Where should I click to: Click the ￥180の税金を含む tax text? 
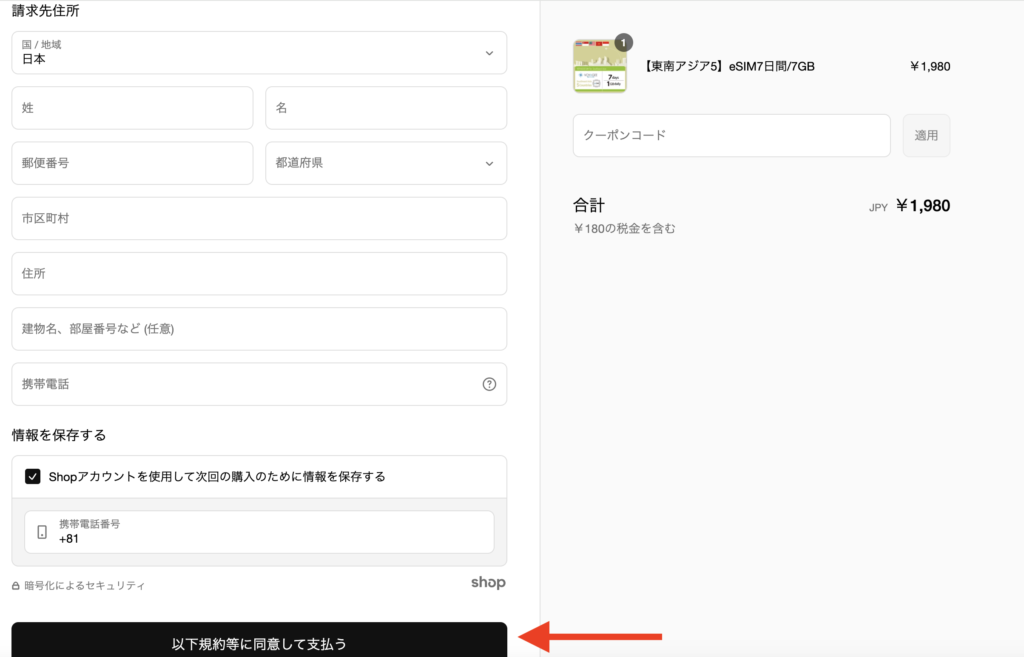pyautogui.click(x=624, y=229)
